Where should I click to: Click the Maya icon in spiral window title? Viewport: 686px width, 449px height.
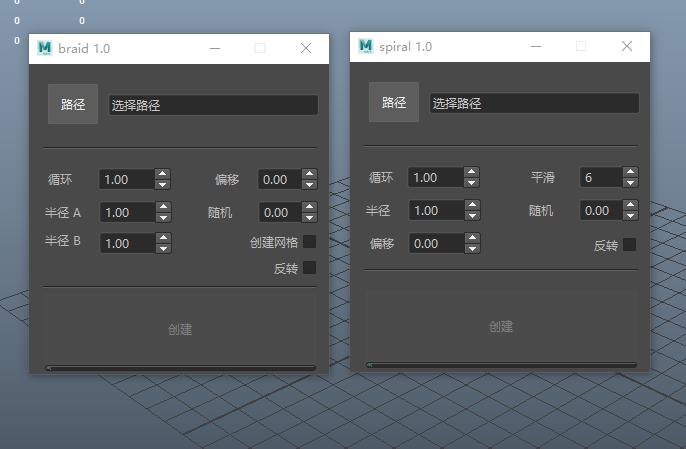click(x=365, y=46)
